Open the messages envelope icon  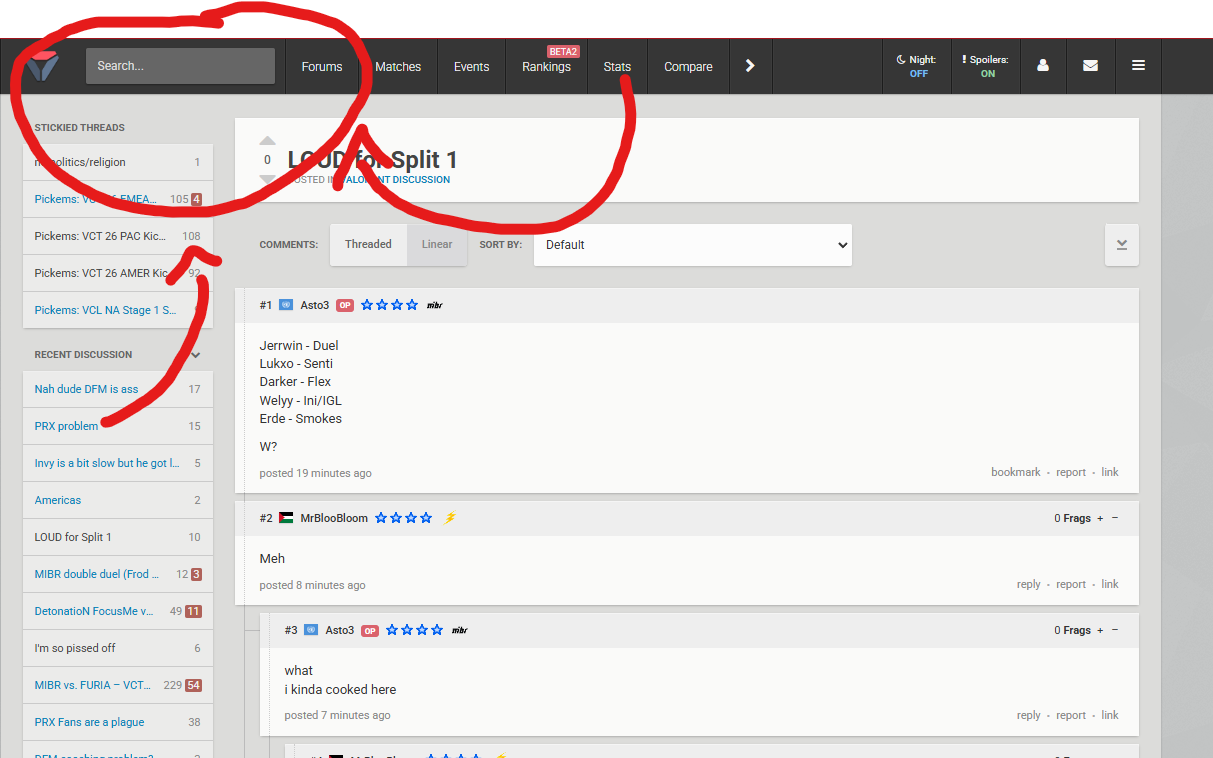pyautogui.click(x=1090, y=66)
